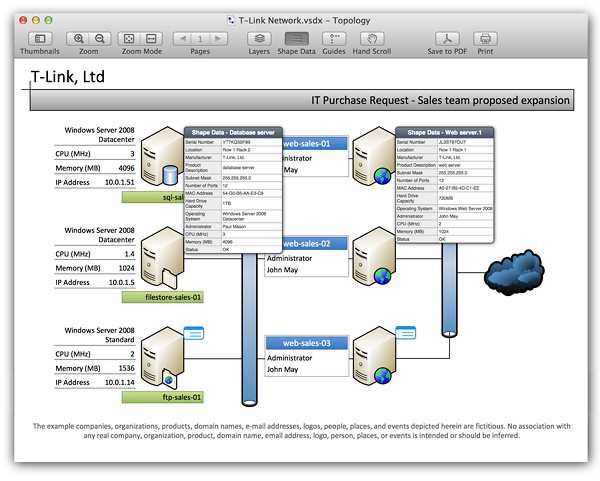The image size is (600, 481).
Task: Click the blue web-sales-03 header
Action: click(x=307, y=343)
